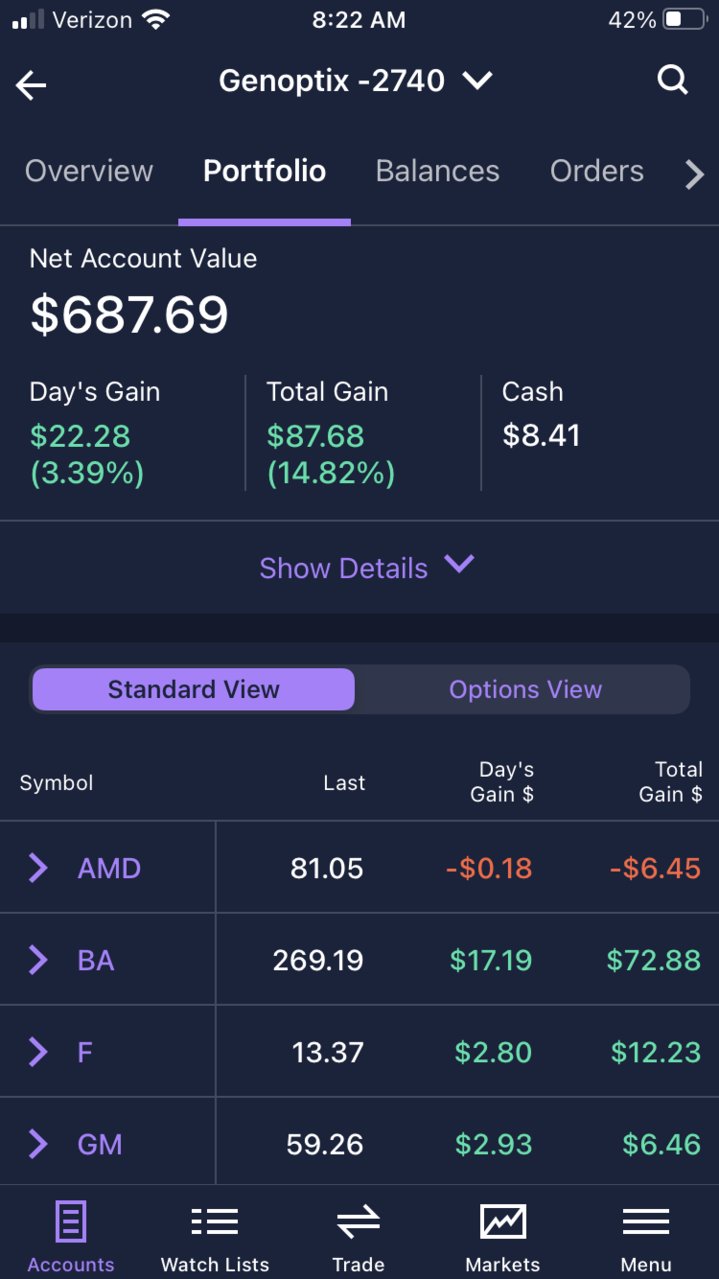This screenshot has height=1279, width=719.
Task: Show more tabs with right chevron
Action: tap(694, 175)
